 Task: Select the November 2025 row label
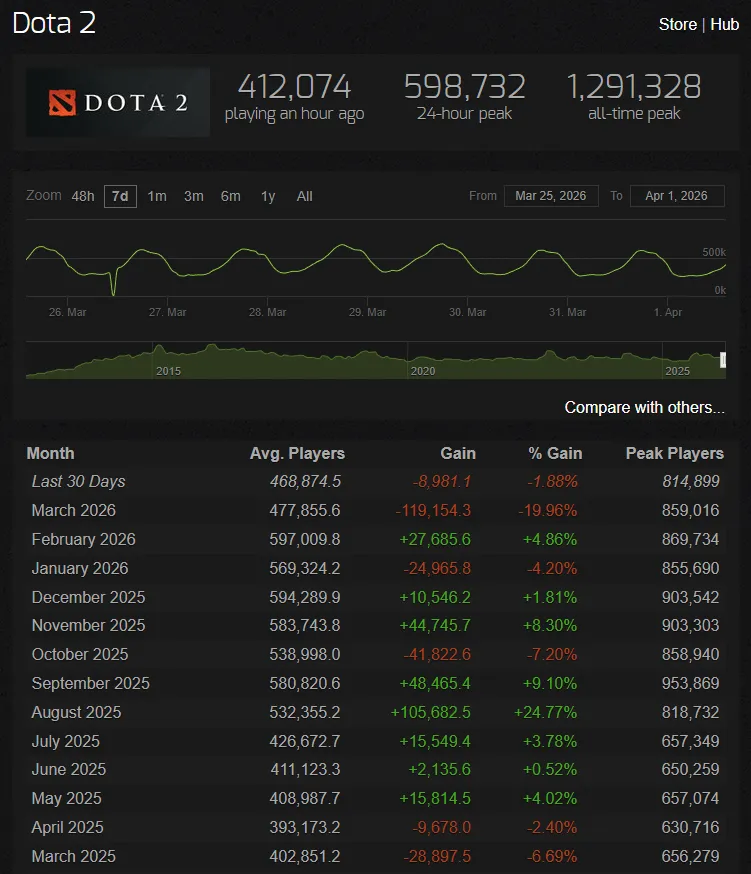point(88,625)
